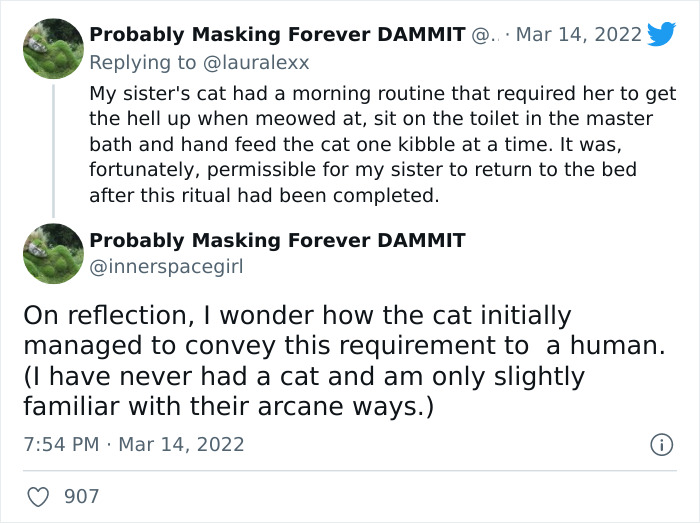Click the heart like icon
The height and width of the screenshot is (523, 700).
pos(39,496)
